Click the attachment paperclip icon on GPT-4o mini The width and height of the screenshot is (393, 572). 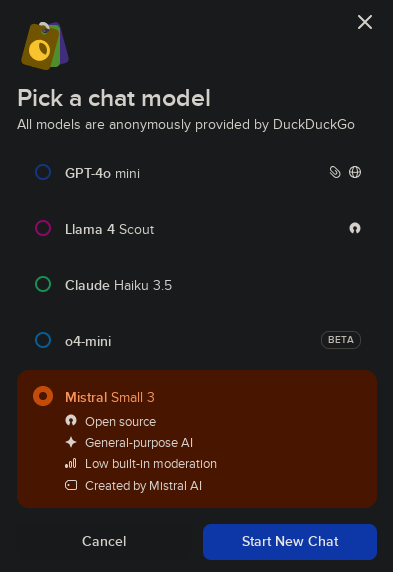[335, 172]
